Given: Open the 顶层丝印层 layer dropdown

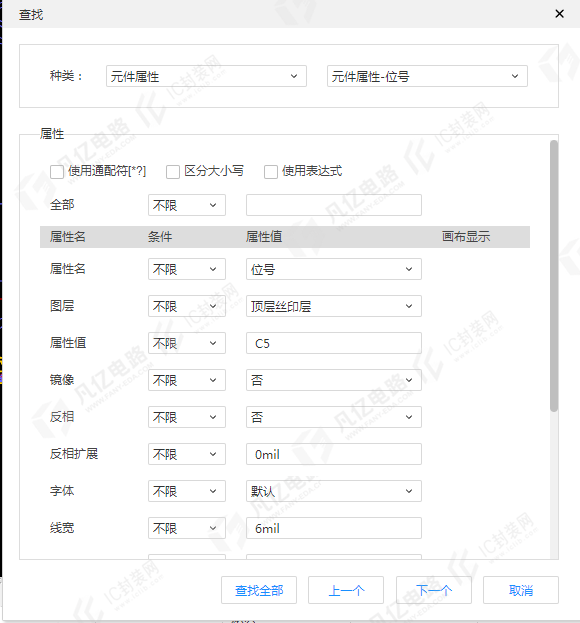Looking at the screenshot, I should [334, 306].
